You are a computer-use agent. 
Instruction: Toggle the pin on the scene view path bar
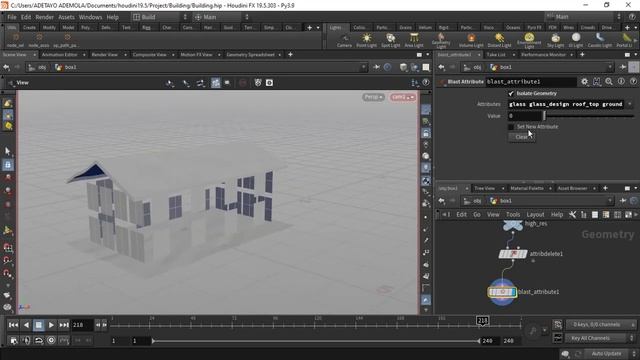point(377,67)
